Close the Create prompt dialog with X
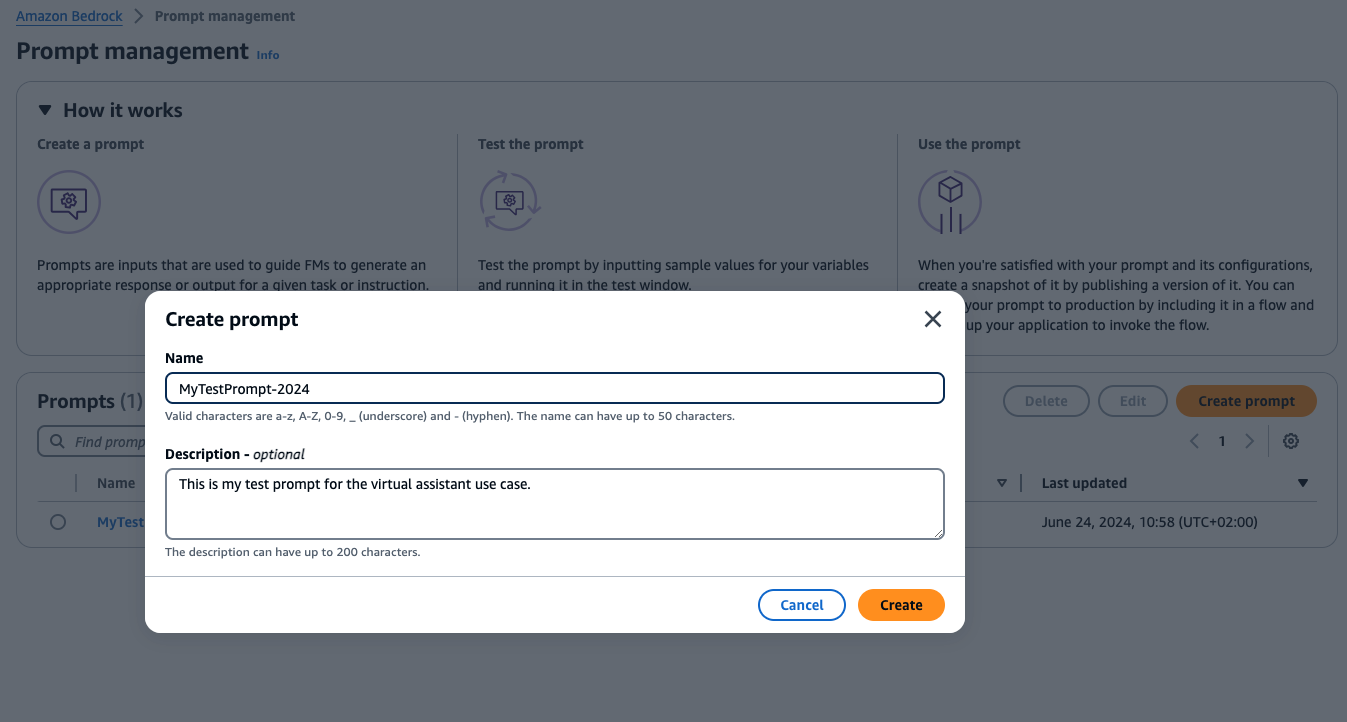The width and height of the screenshot is (1347, 722). point(932,319)
